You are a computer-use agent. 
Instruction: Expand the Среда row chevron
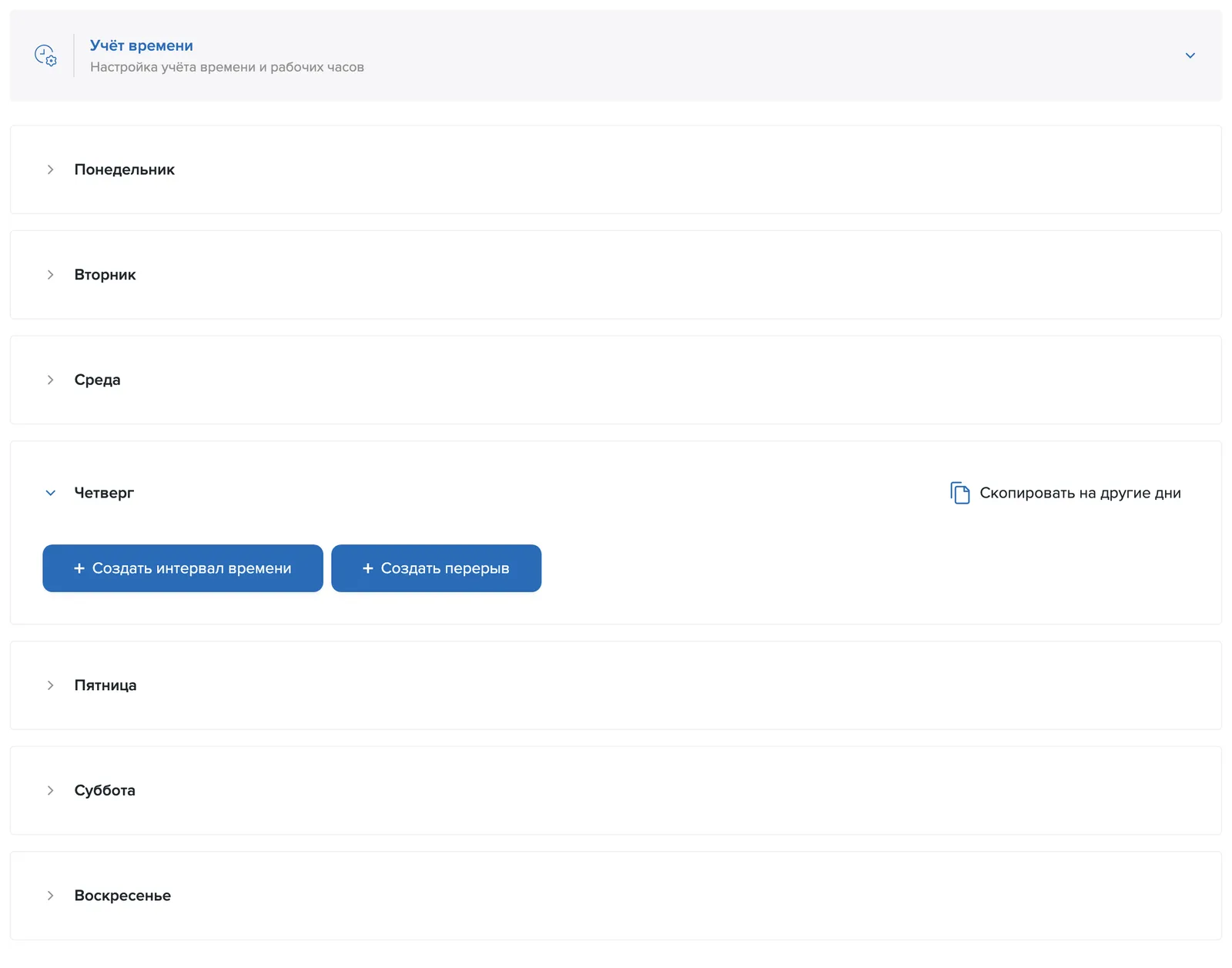point(50,380)
